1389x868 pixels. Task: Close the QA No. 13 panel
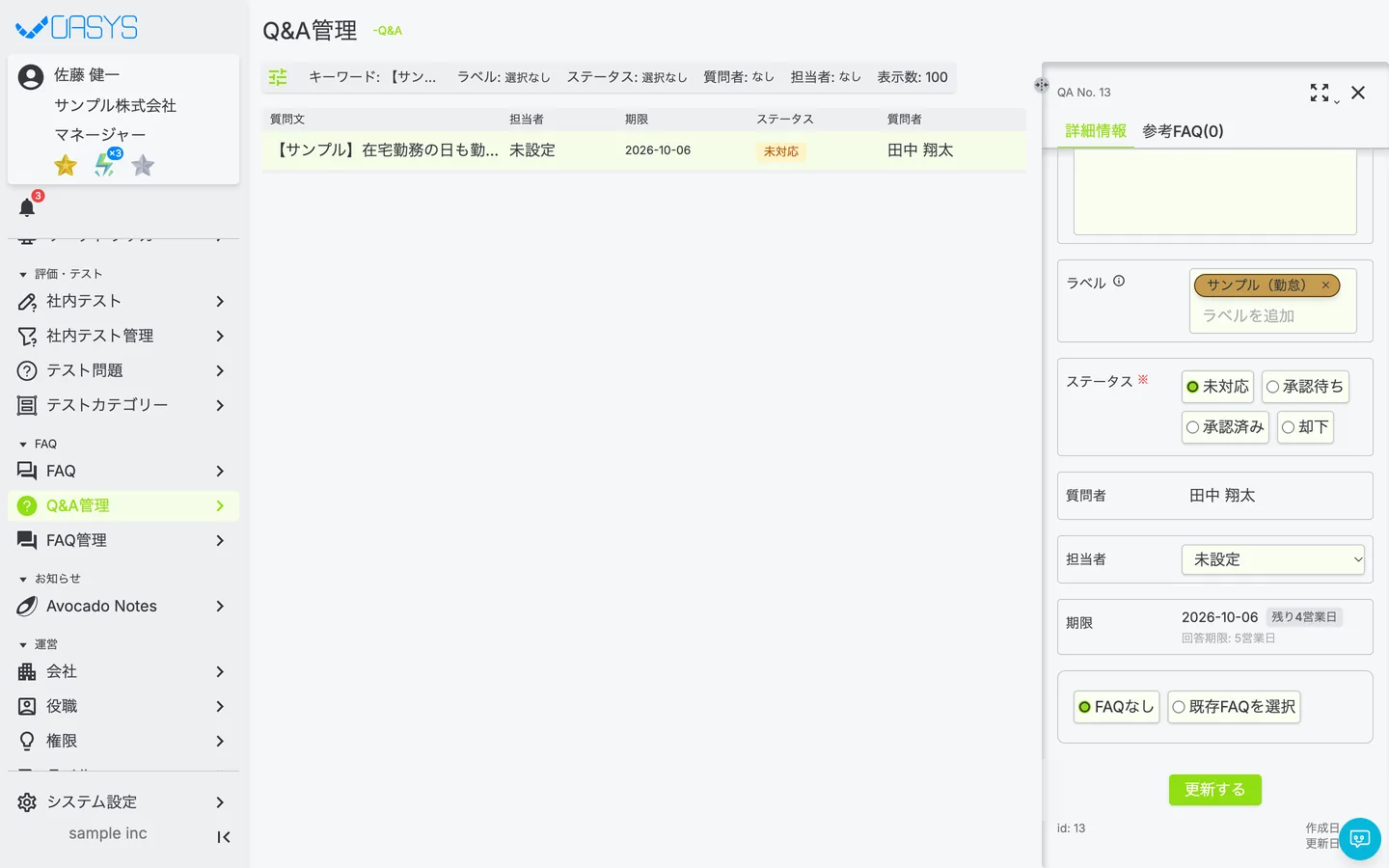1358,93
